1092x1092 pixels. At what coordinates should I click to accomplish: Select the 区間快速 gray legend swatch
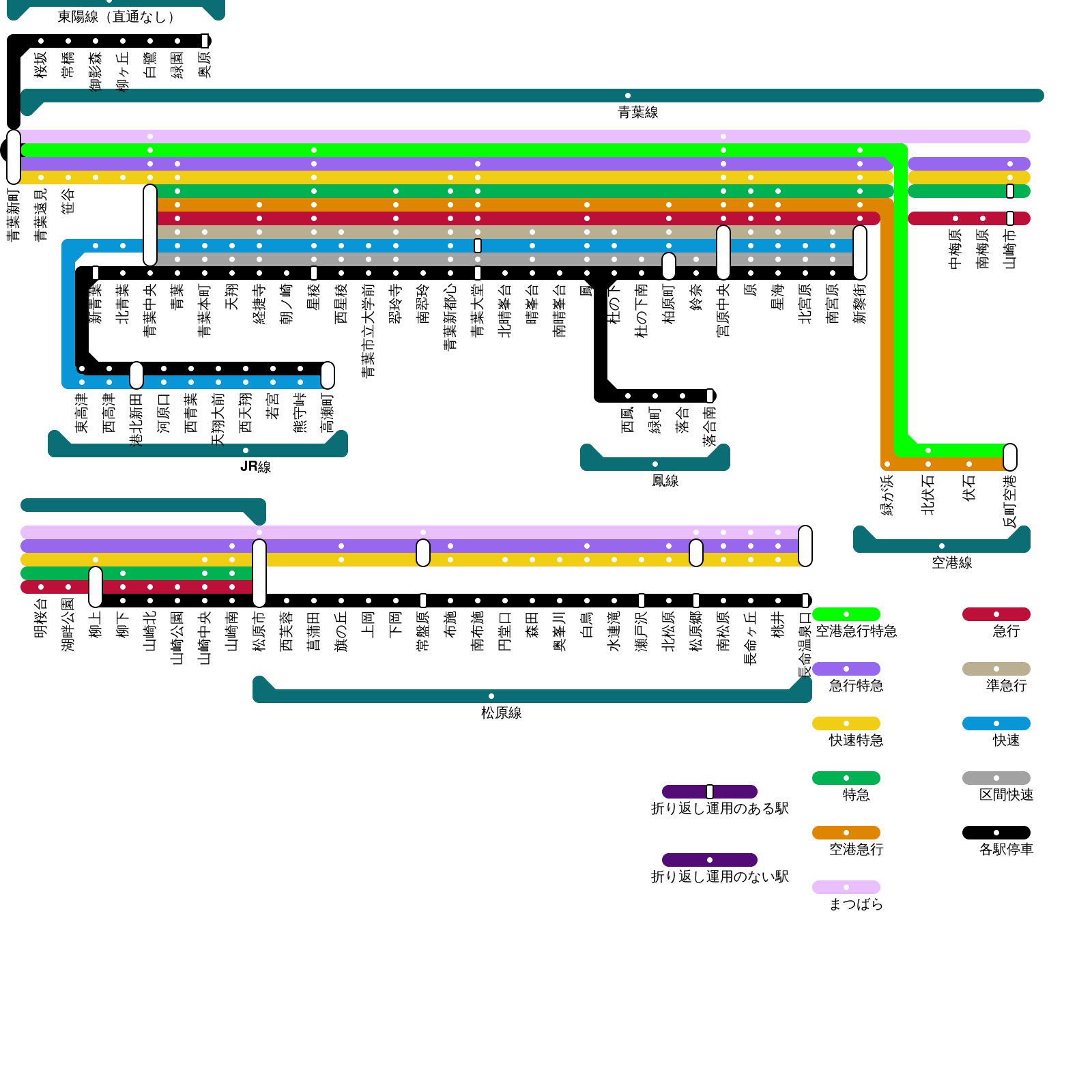click(996, 778)
